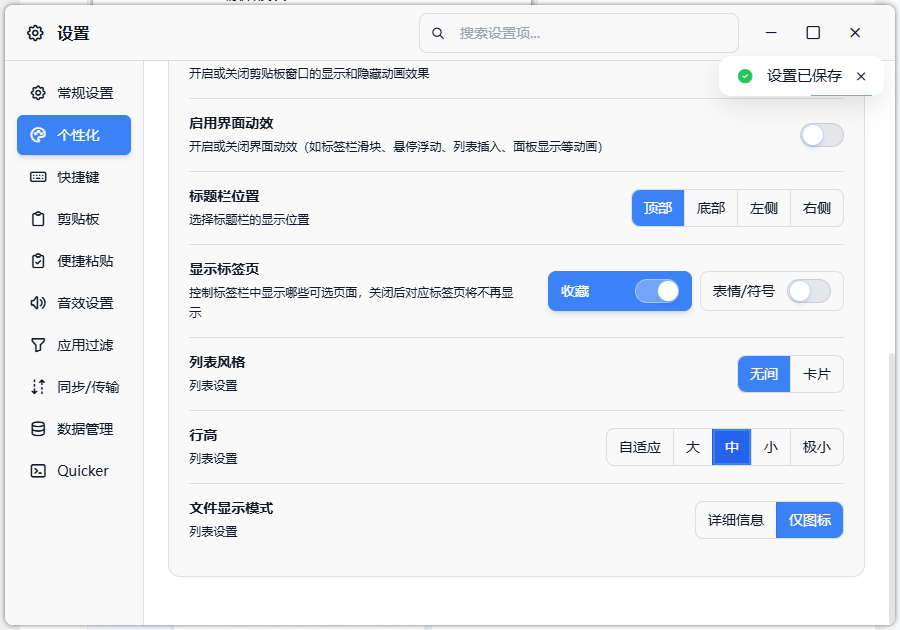Click the 个性化 palette icon
The width and height of the screenshot is (900, 630).
38,135
